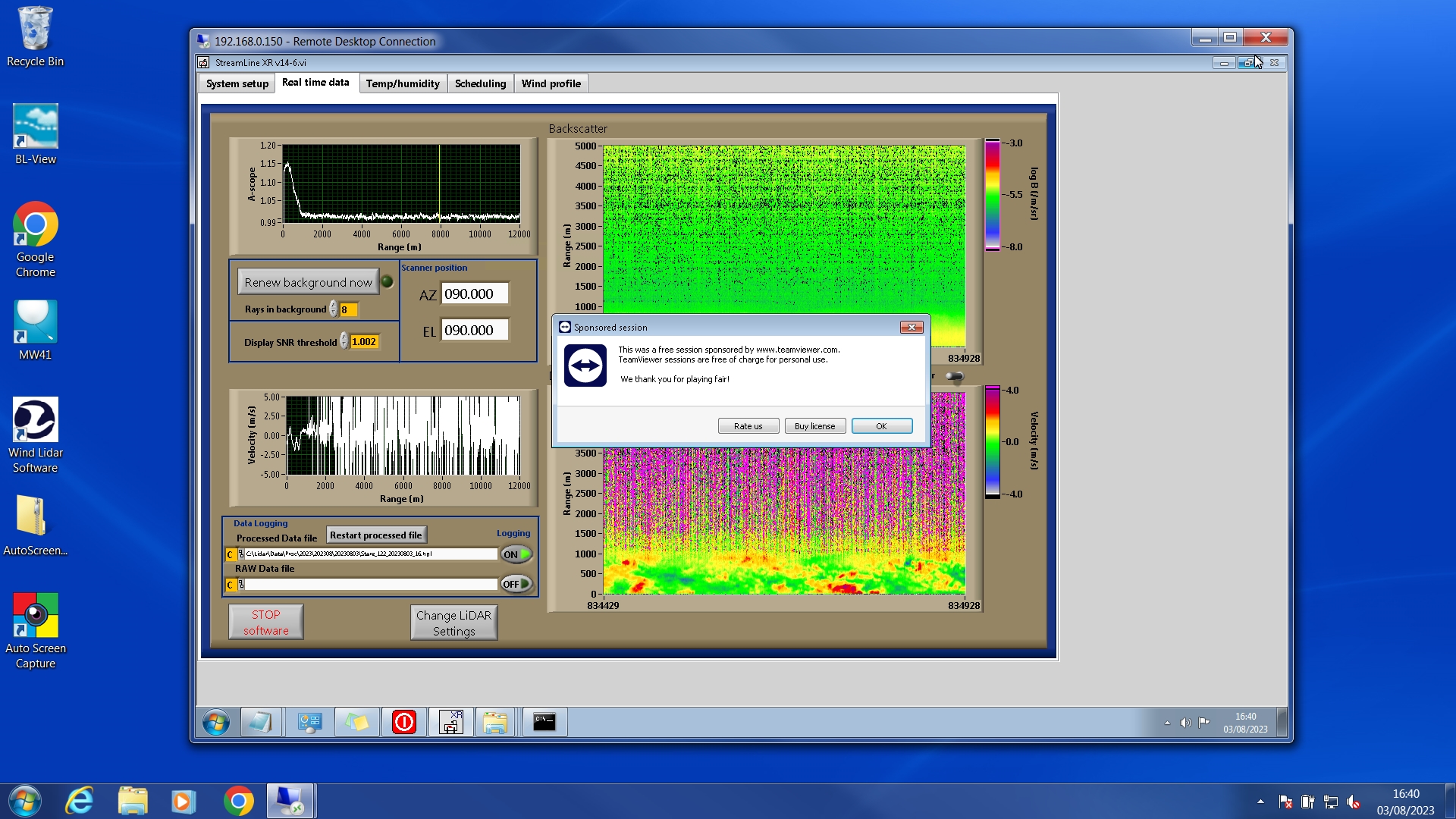This screenshot has height=819, width=1456.
Task: Click the backscatter color scale bar
Action: [992, 195]
